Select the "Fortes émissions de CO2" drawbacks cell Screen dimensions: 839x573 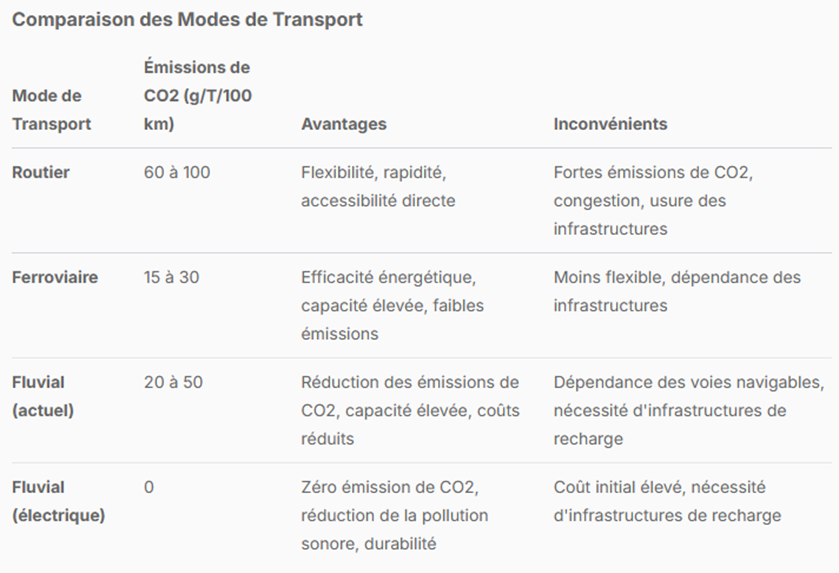[x=652, y=200]
